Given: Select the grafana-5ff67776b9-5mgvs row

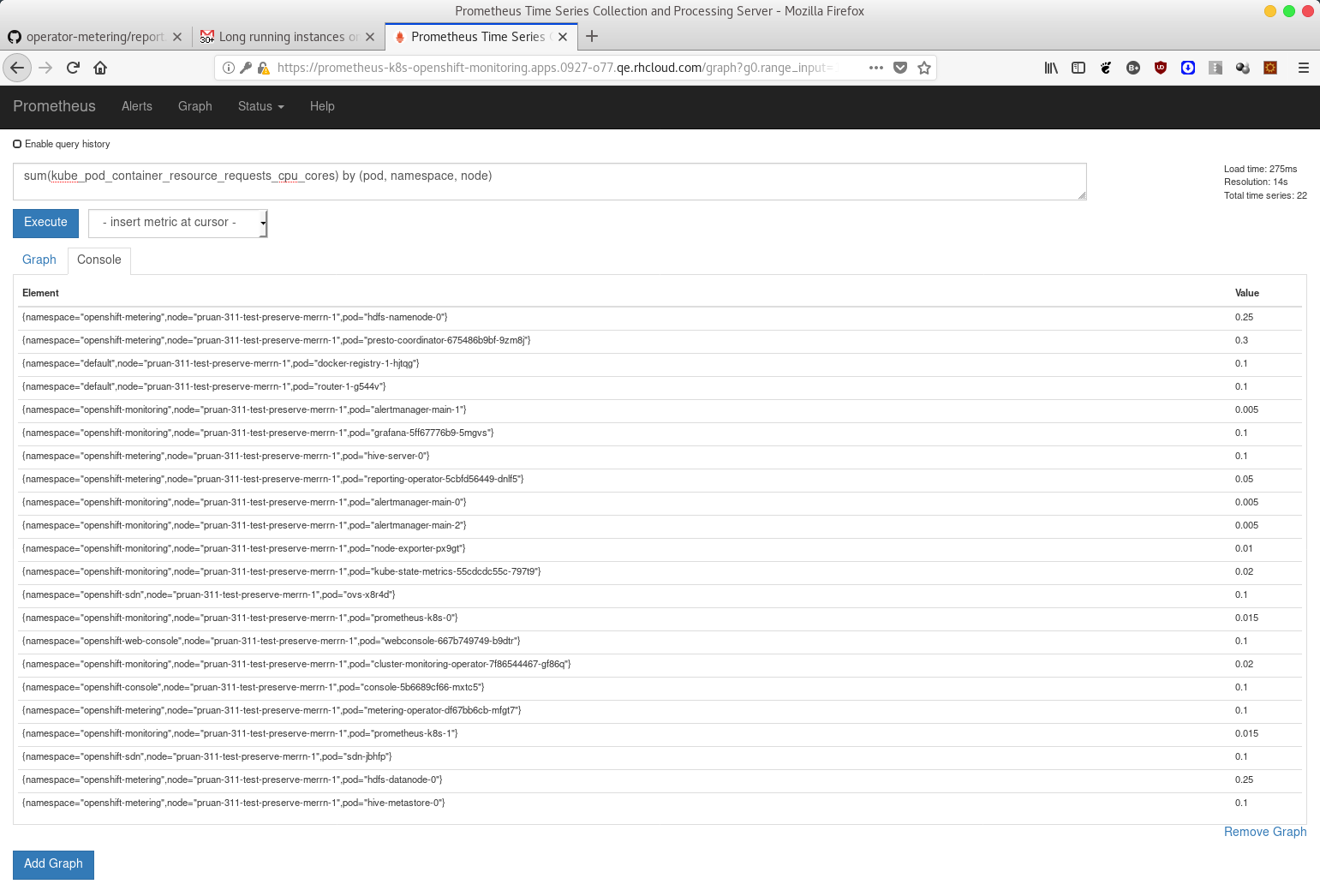Looking at the screenshot, I should [660, 433].
